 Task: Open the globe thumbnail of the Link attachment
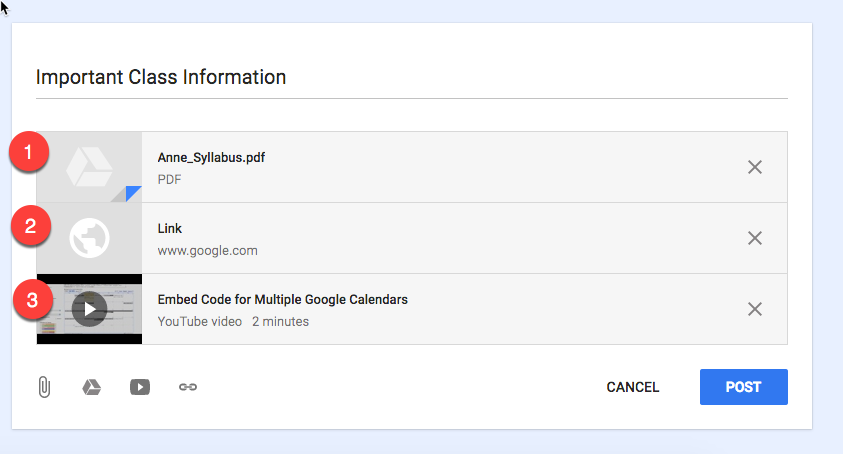tap(90, 238)
